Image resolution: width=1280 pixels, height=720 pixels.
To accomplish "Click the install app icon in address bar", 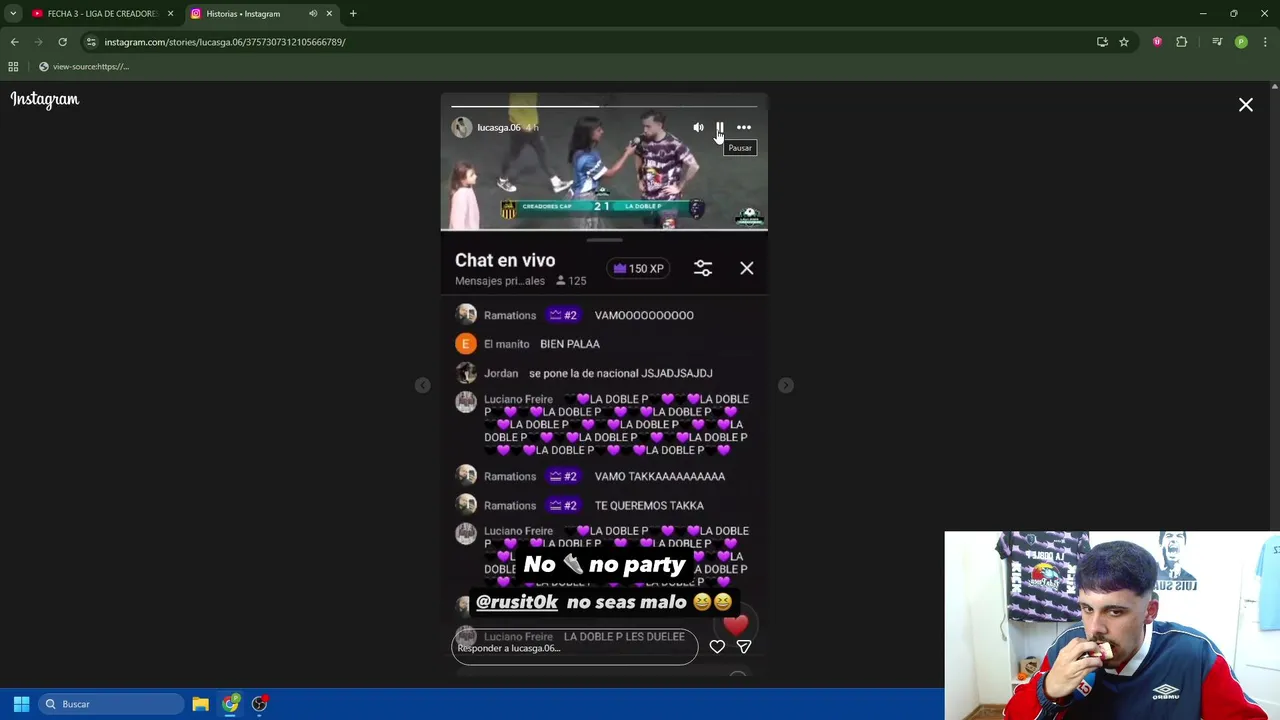I will coord(1102,42).
